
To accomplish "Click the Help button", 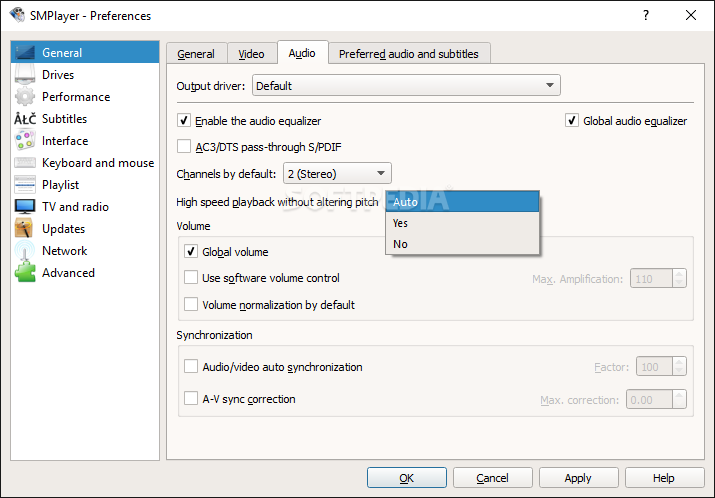I will [x=664, y=477].
